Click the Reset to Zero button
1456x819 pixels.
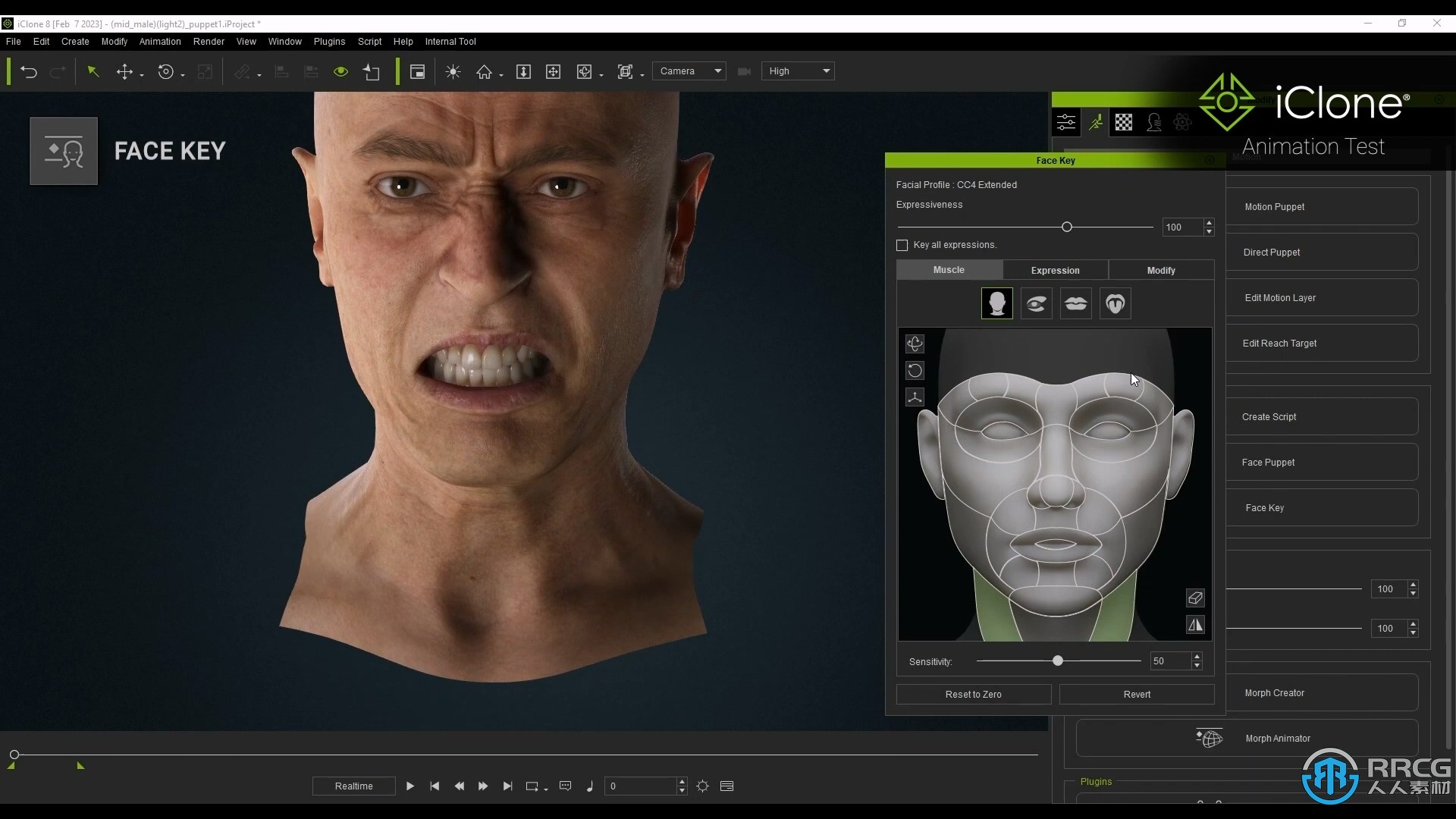click(973, 694)
